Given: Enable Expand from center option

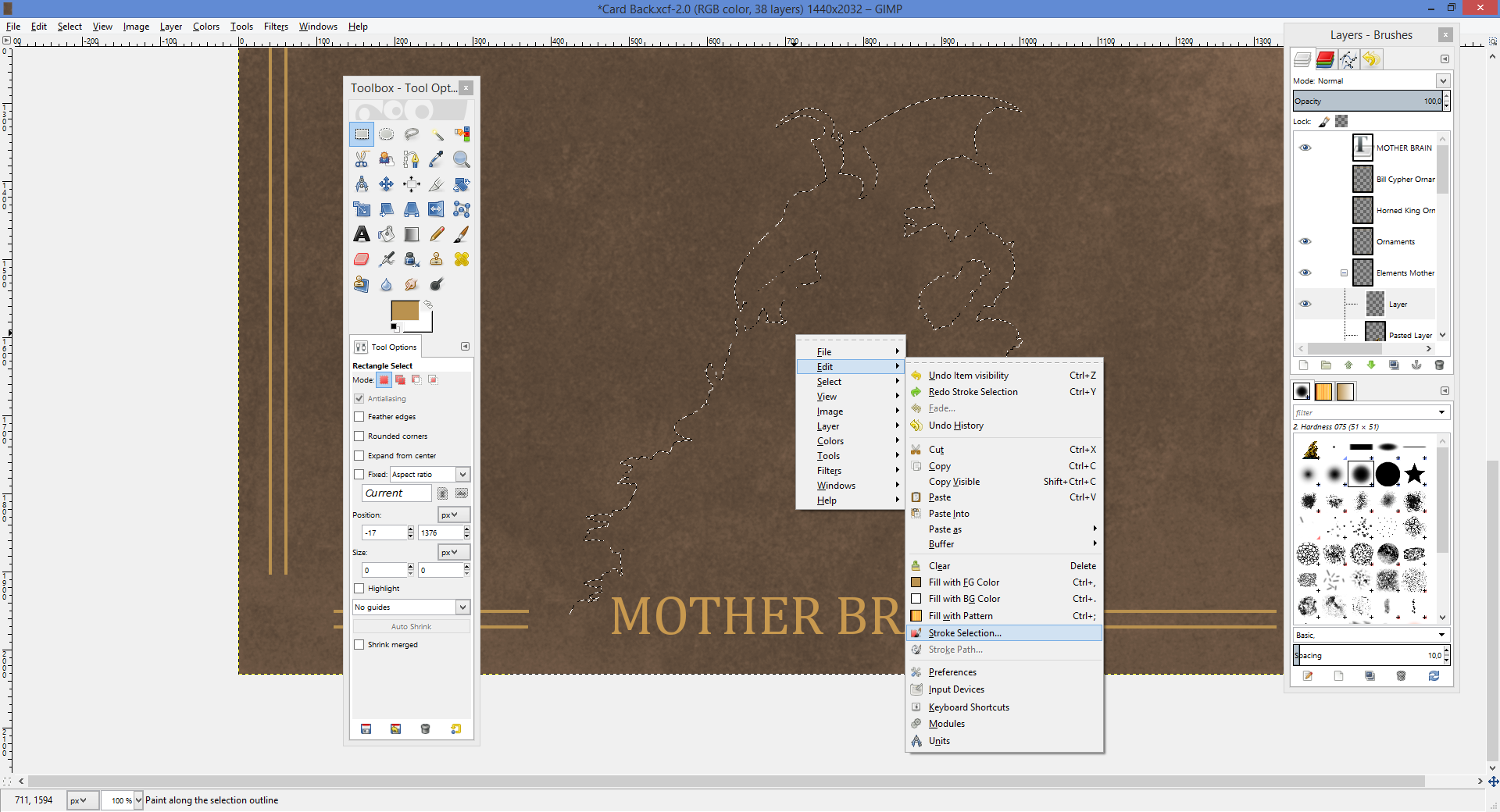Looking at the screenshot, I should tap(359, 456).
